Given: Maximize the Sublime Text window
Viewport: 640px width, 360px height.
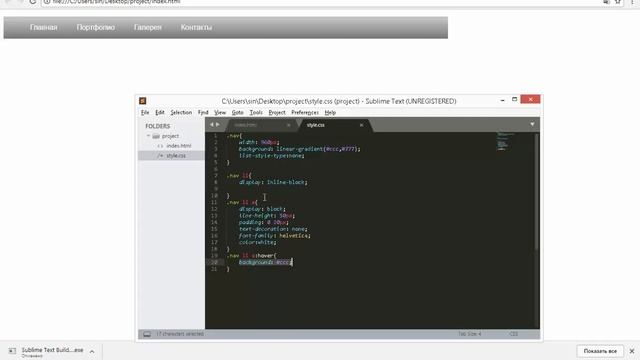Looking at the screenshot, I should point(514,100).
